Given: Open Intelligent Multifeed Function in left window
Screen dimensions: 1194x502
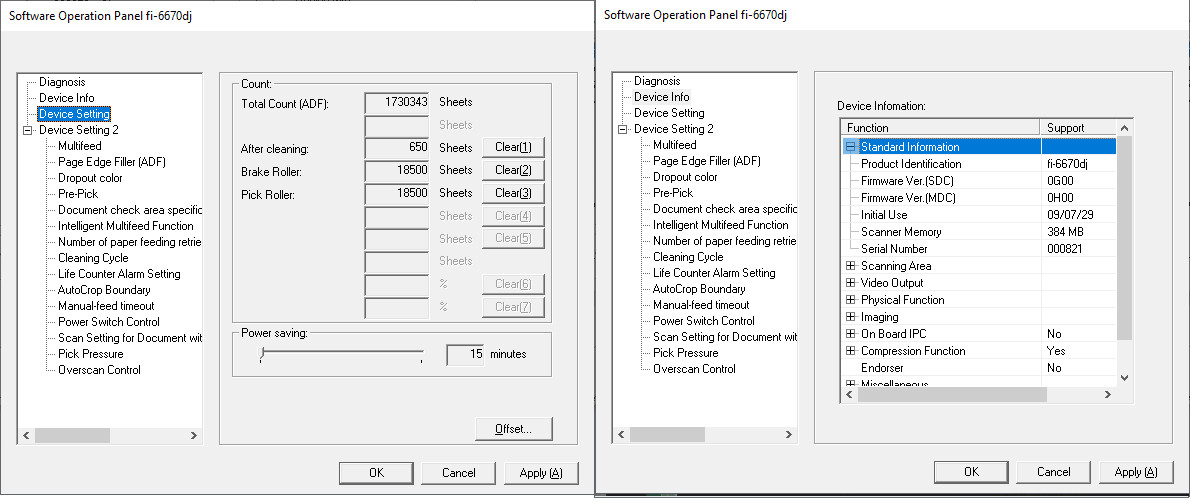Looking at the screenshot, I should 126,226.
